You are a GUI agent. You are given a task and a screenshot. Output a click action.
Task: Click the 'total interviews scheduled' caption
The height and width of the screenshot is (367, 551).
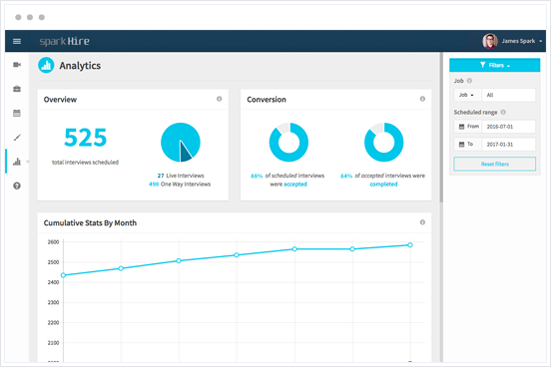click(85, 162)
